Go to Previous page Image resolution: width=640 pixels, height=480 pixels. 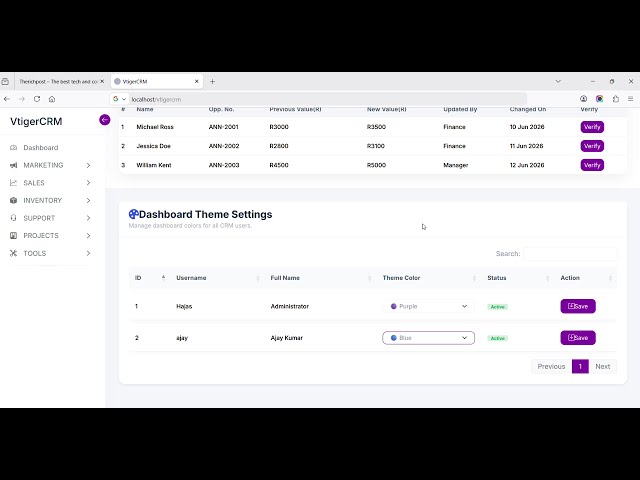click(551, 366)
